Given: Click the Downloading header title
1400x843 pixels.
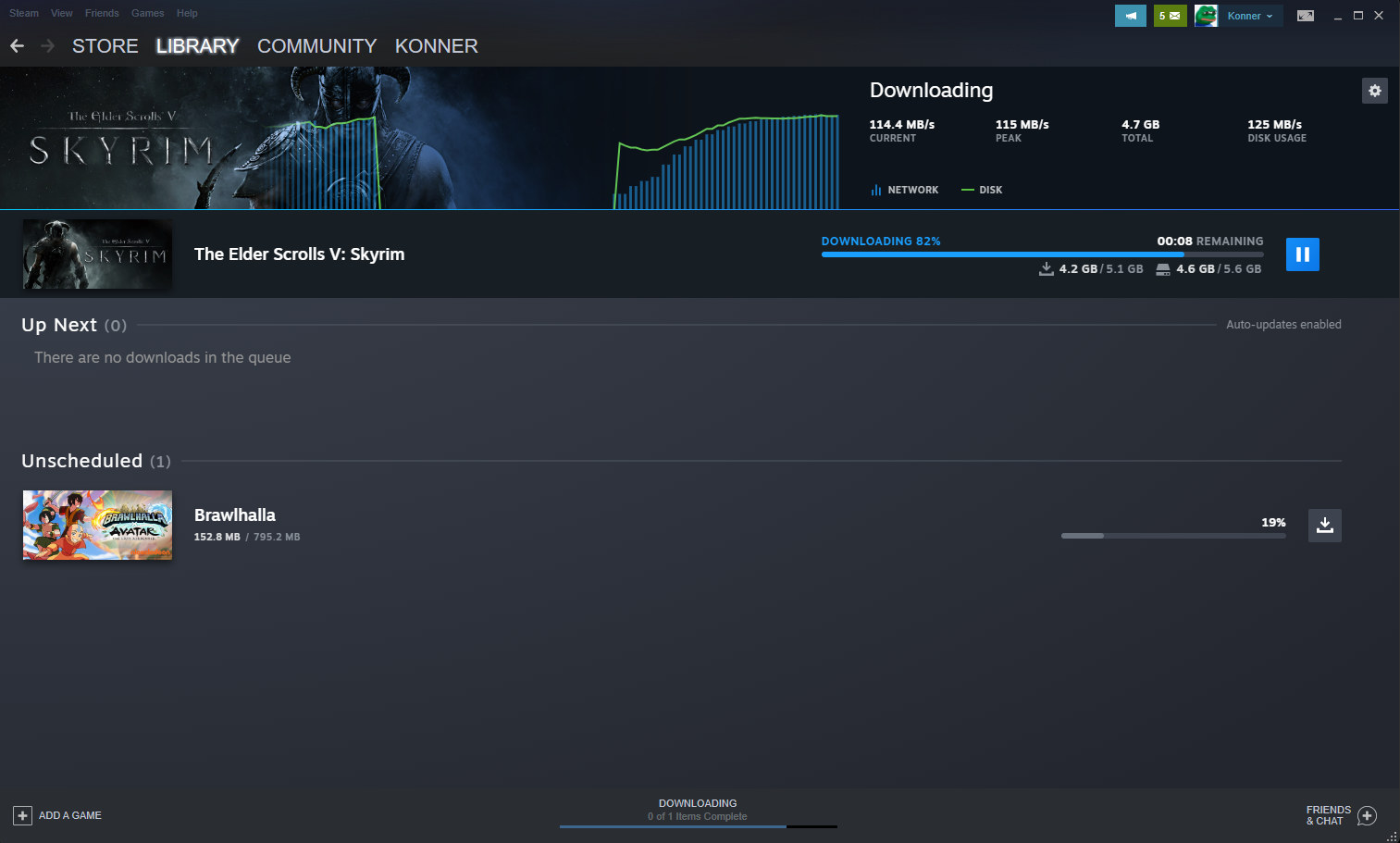Looking at the screenshot, I should (931, 90).
